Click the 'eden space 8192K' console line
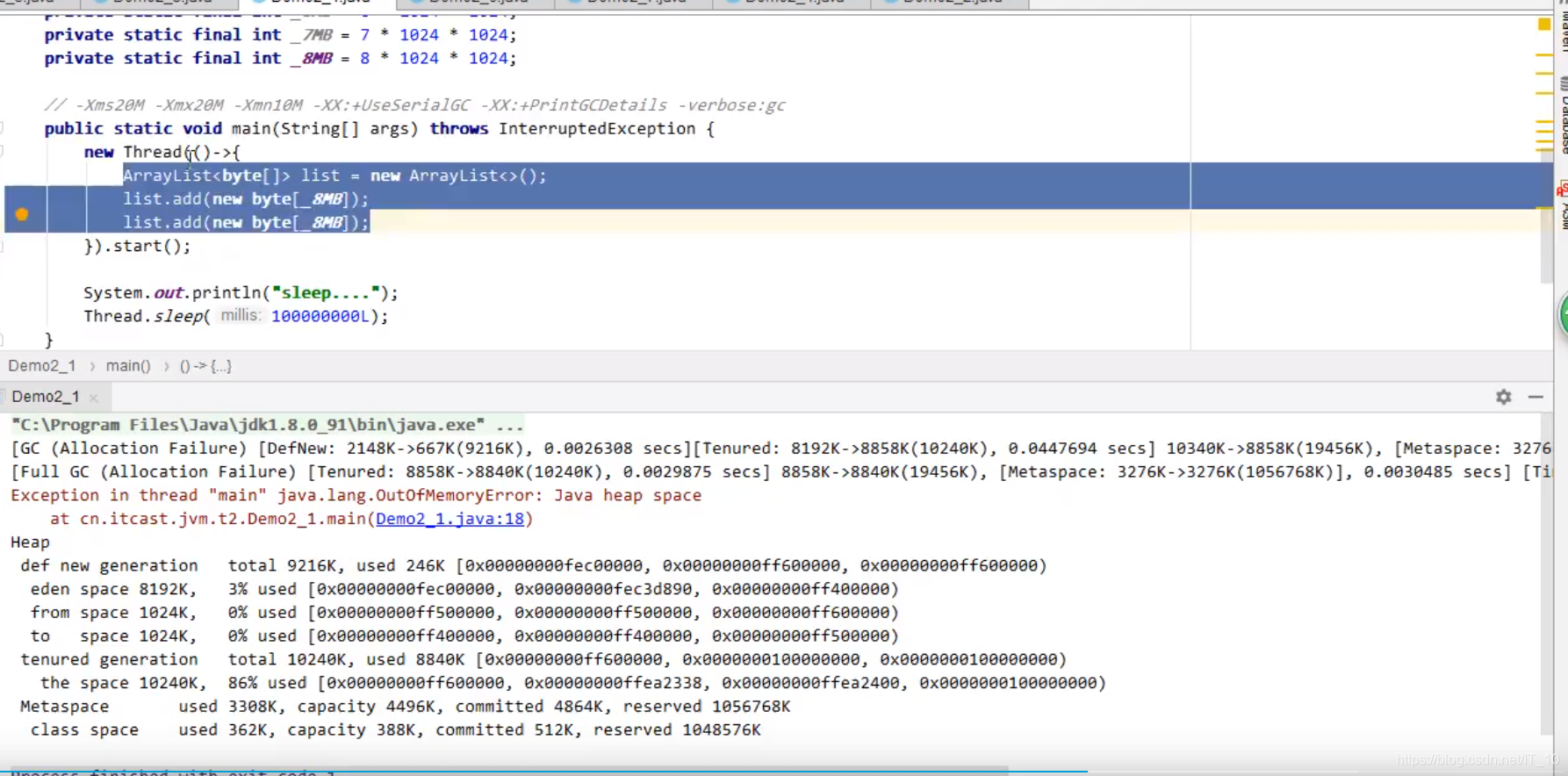Image resolution: width=1568 pixels, height=776 pixels. (x=464, y=589)
